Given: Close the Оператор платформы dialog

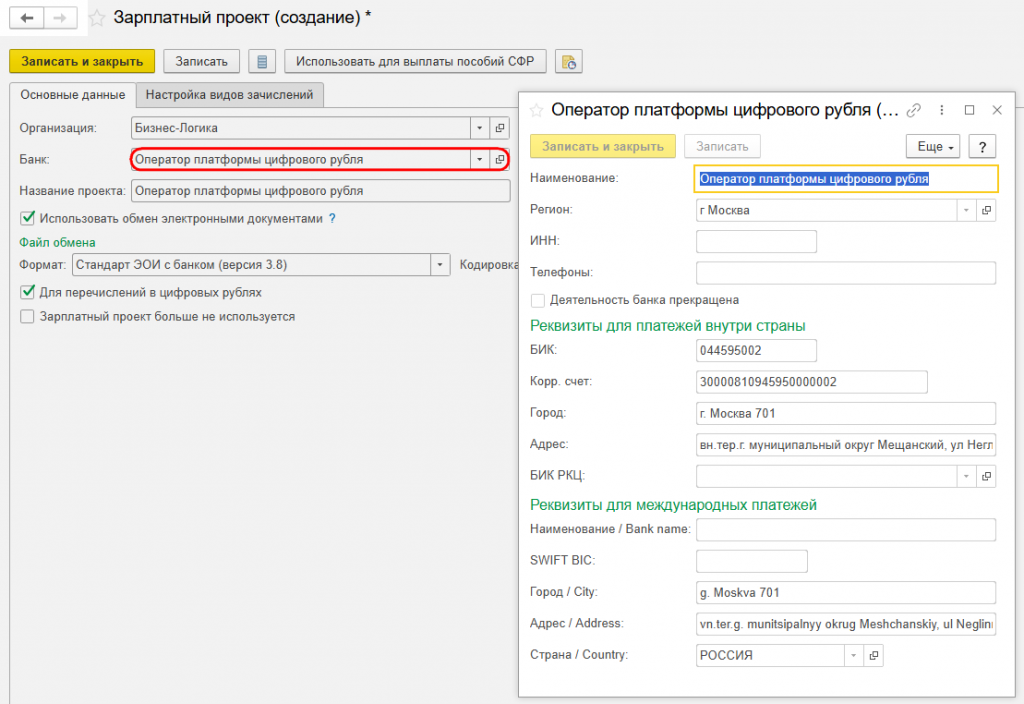Looking at the screenshot, I should [997, 110].
